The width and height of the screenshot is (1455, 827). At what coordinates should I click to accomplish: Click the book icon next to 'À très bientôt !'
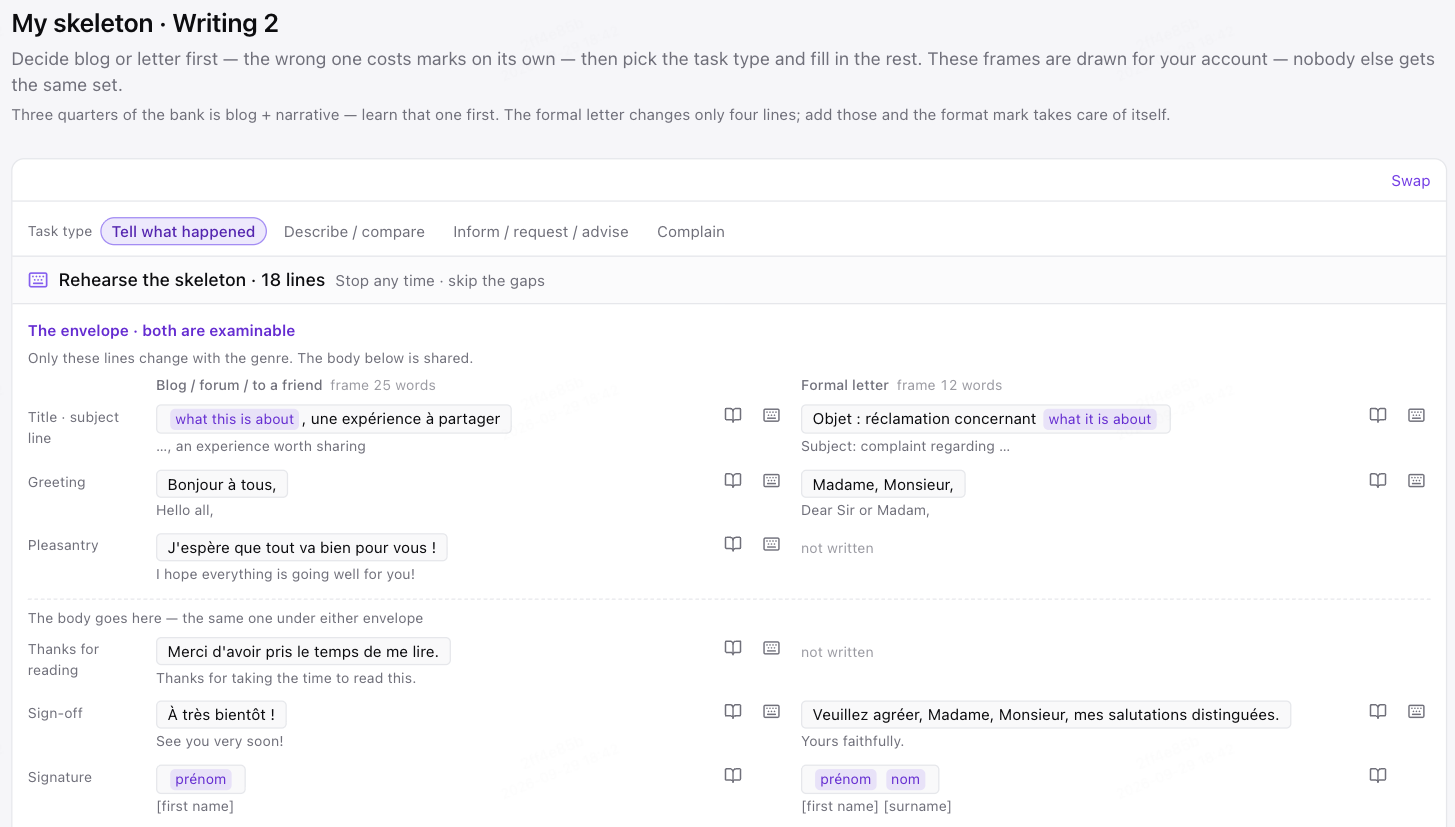click(x=733, y=711)
